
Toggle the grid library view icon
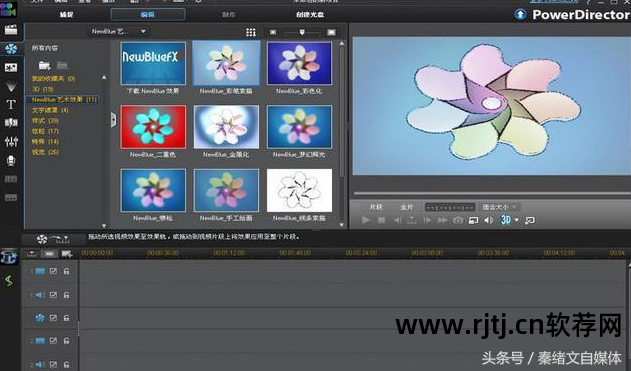(x=251, y=32)
